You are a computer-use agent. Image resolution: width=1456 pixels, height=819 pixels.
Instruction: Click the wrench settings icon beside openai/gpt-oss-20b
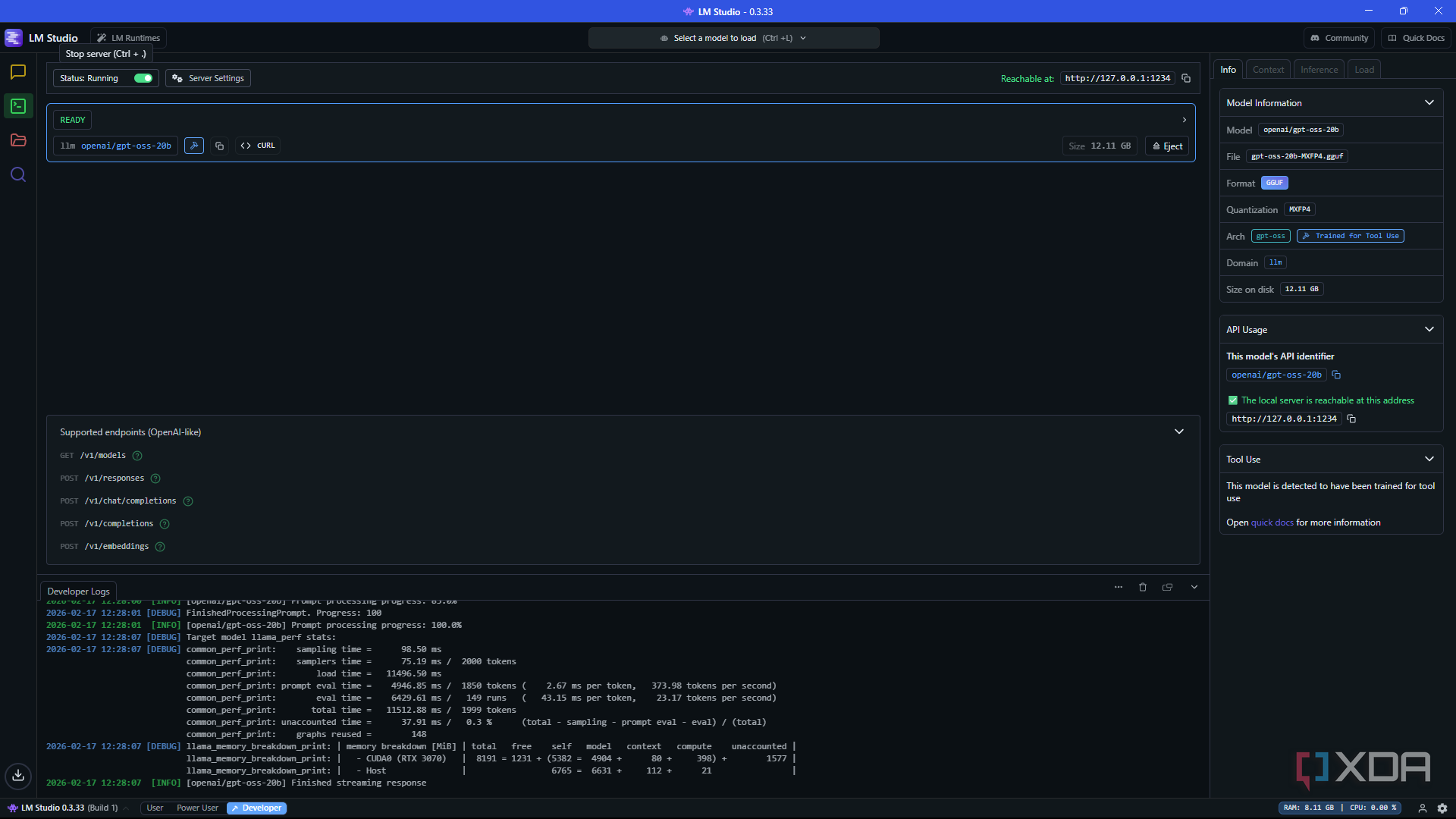[194, 146]
